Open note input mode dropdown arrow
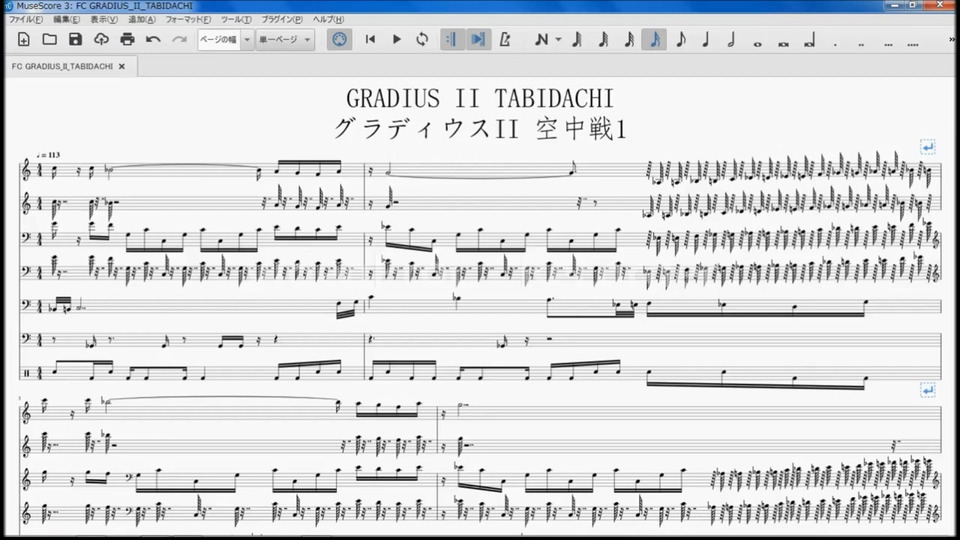Screen dimensions: 960x540 [x=558, y=40]
